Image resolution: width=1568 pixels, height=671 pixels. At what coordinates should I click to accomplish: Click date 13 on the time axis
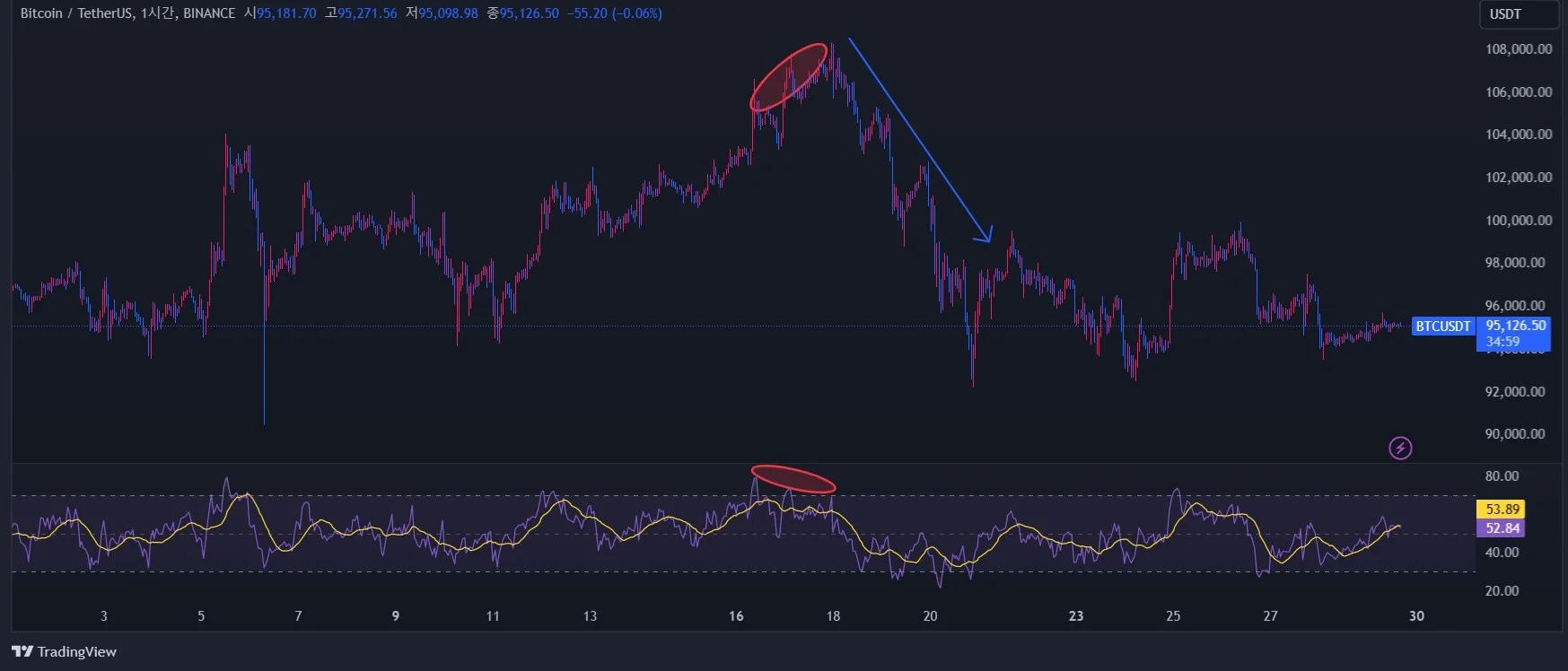tap(590, 616)
